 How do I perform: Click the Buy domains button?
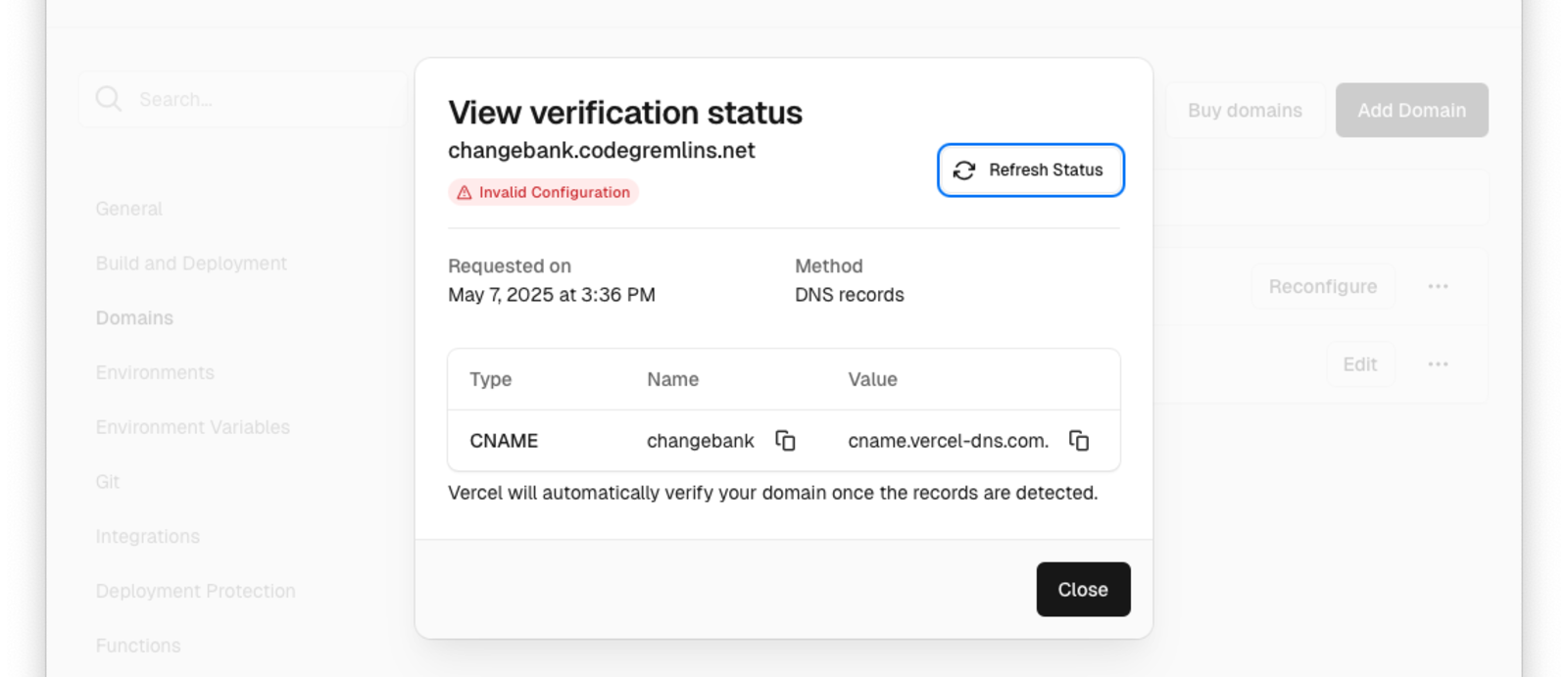(x=1245, y=111)
